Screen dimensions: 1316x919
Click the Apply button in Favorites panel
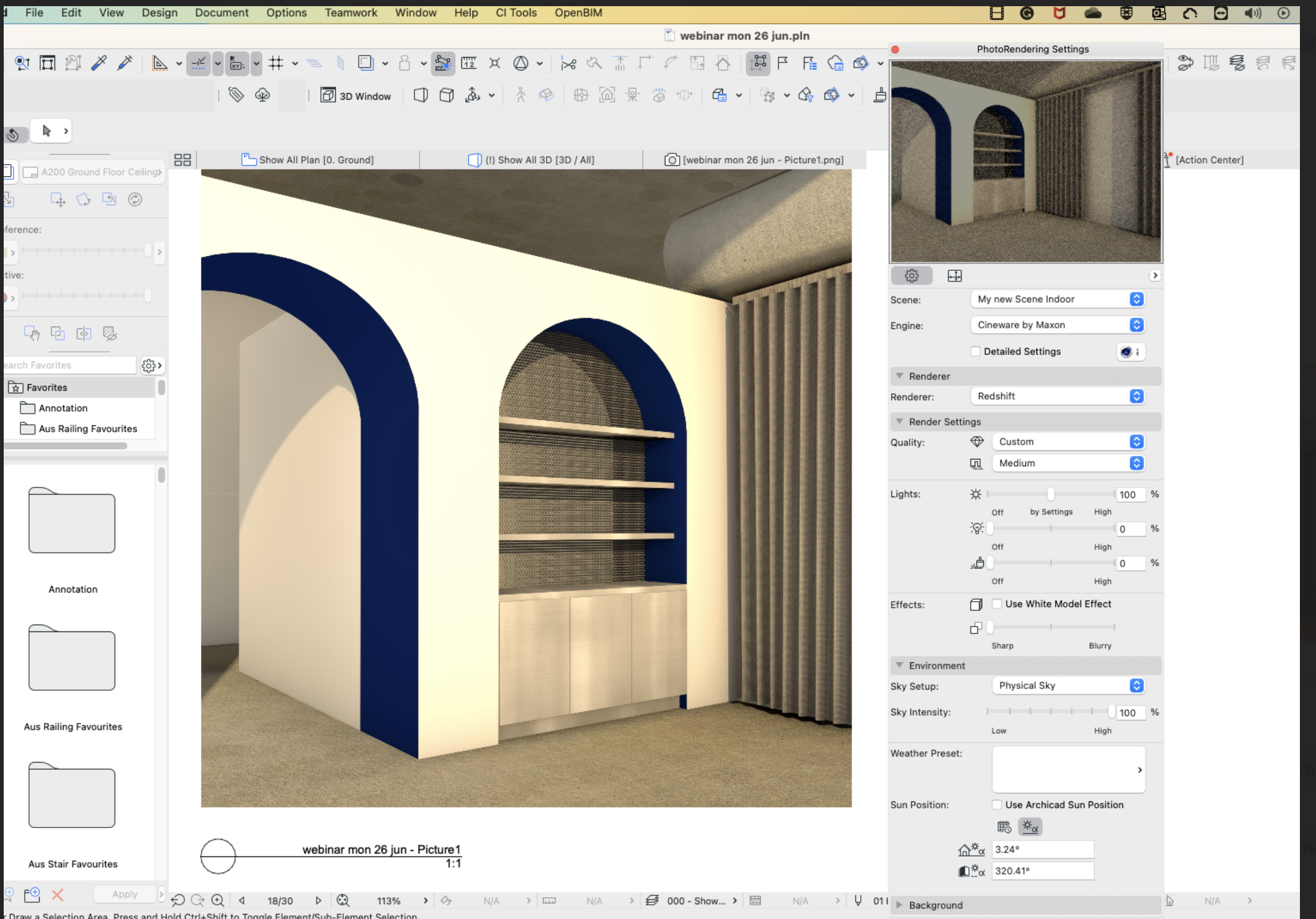click(125, 894)
